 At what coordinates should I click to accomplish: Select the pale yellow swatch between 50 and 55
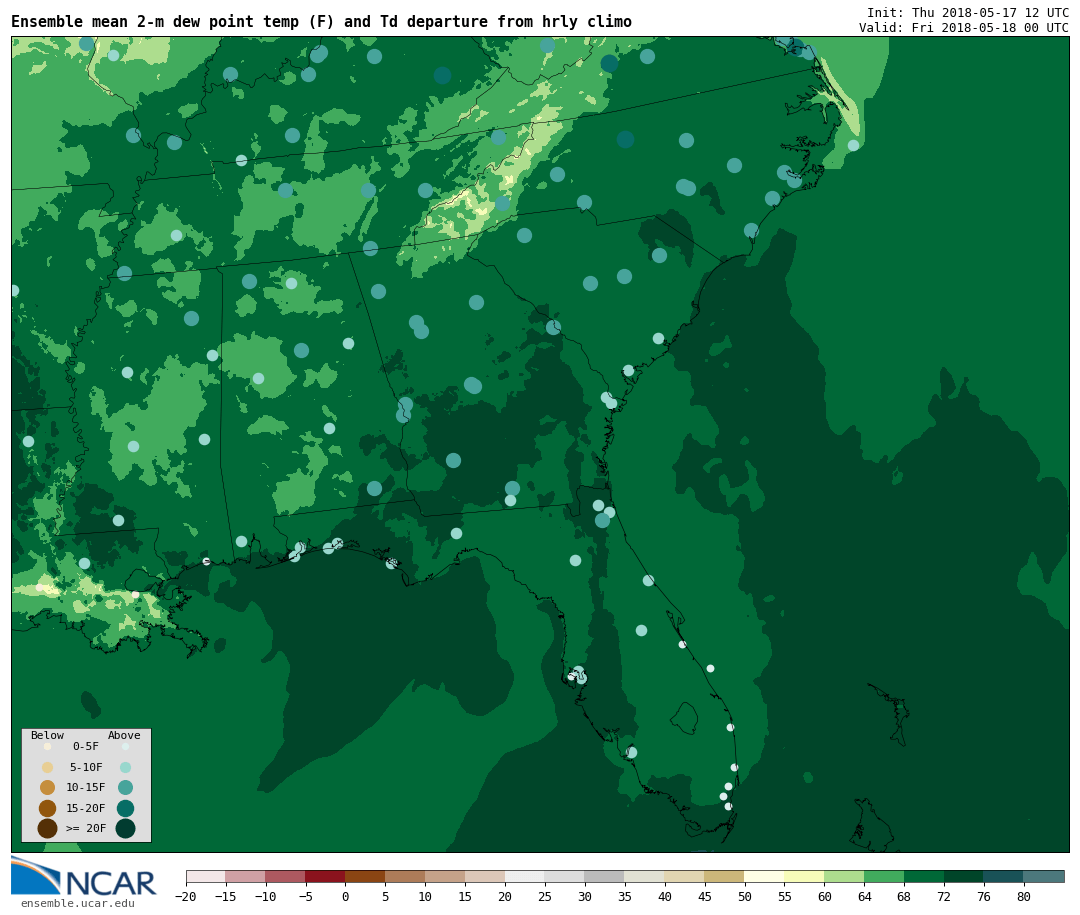pyautogui.click(x=765, y=876)
